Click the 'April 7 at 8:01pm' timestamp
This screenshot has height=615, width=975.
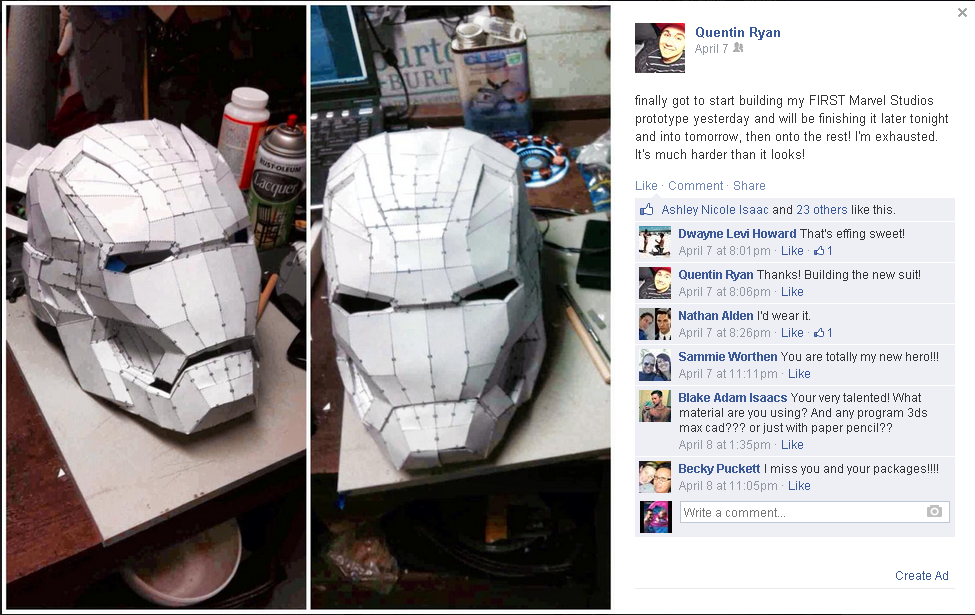[724, 251]
